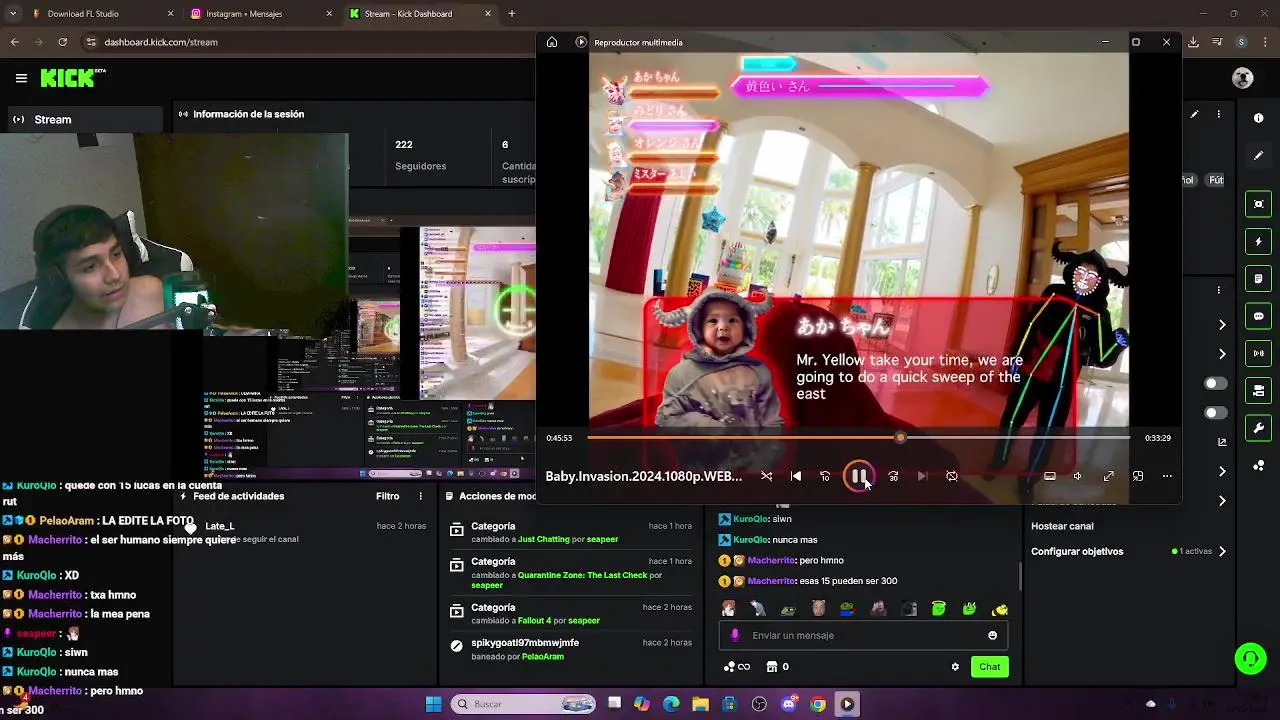Screen dimensions: 1280x720
Task: Click the capture-frame sidebar icon
Action: point(1258,204)
